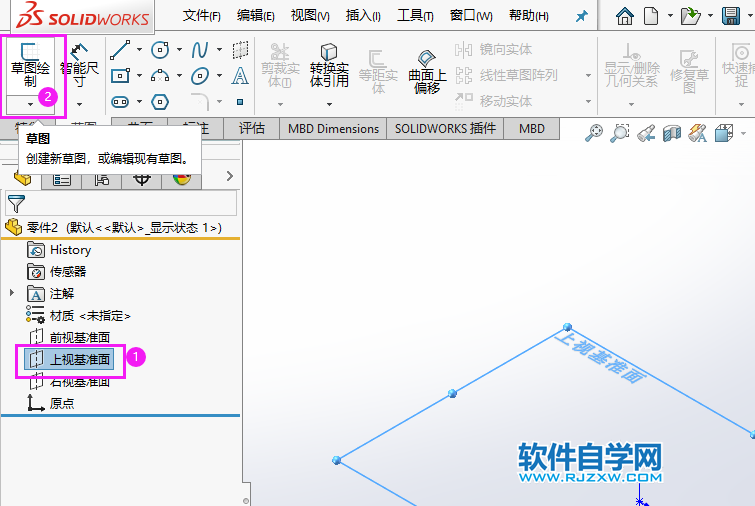Expand the panel tabs chevron arrow
The image size is (755, 506).
coord(230,176)
